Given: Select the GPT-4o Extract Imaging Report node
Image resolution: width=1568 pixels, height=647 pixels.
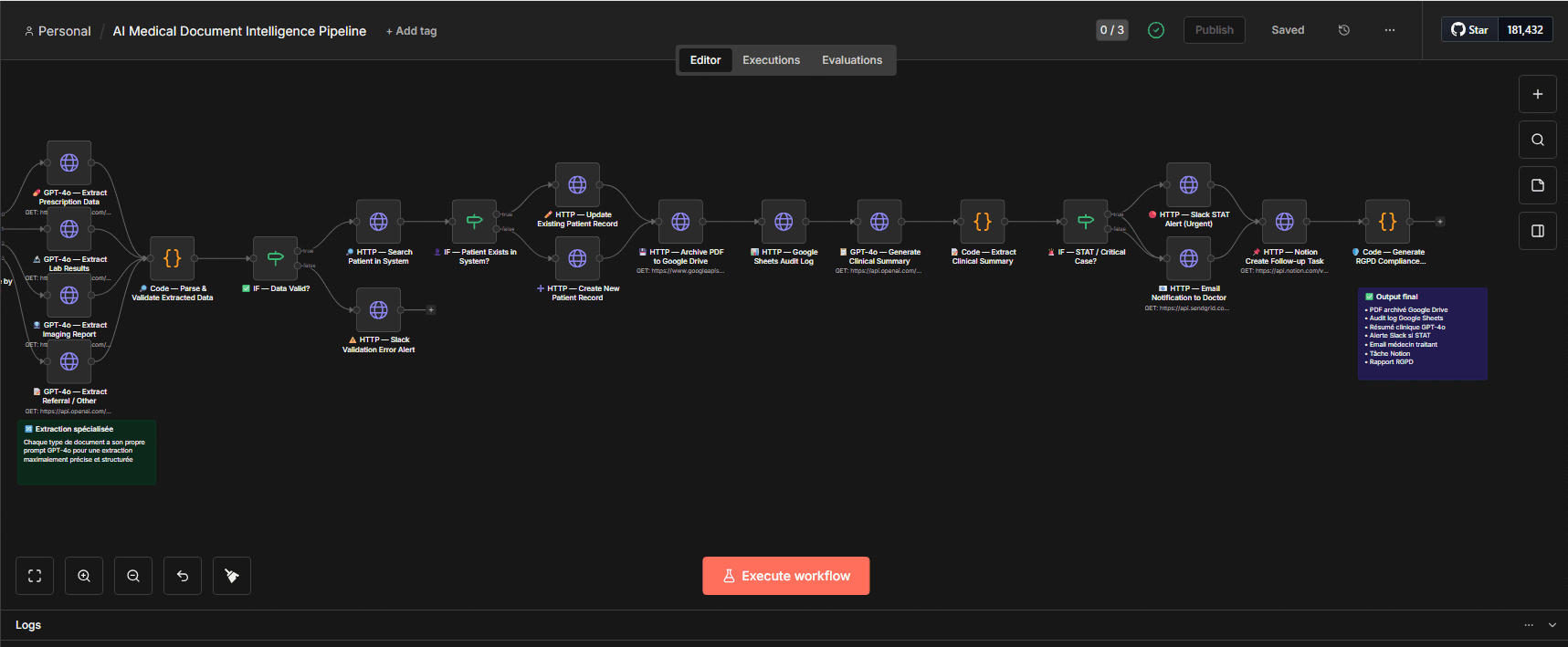Looking at the screenshot, I should click(69, 296).
